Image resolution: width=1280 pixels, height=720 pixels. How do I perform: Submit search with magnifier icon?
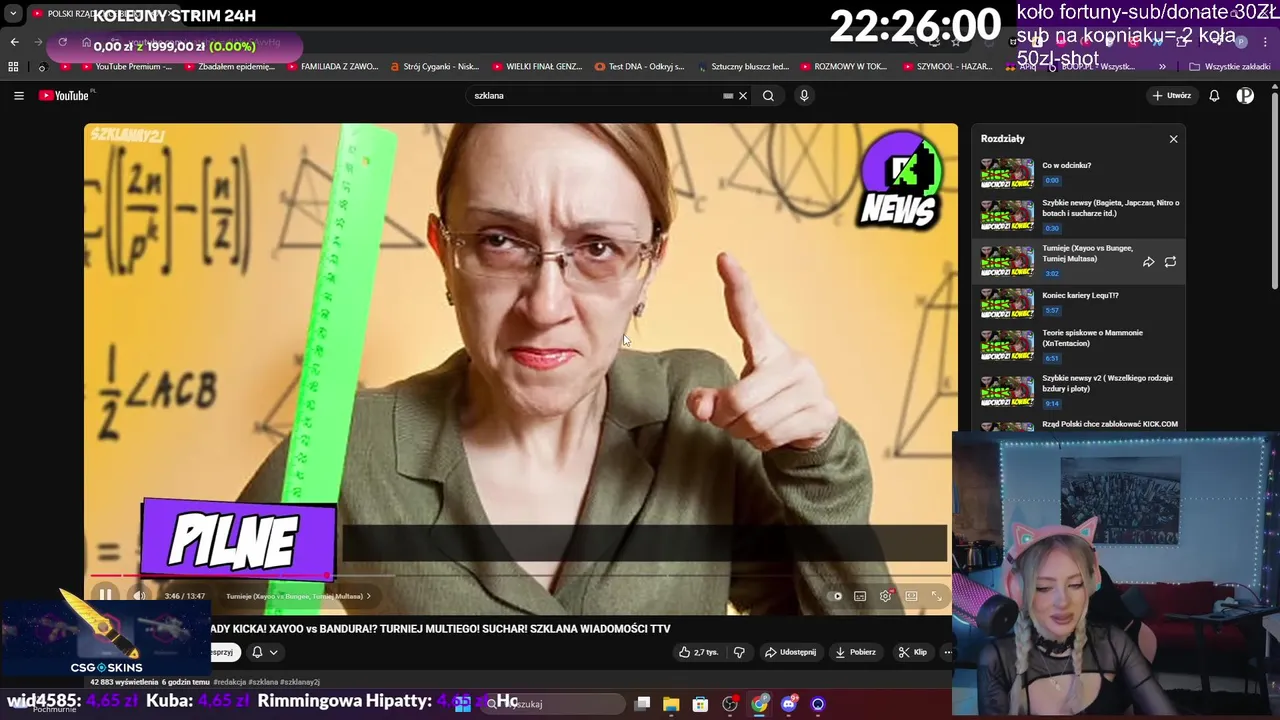click(x=768, y=96)
